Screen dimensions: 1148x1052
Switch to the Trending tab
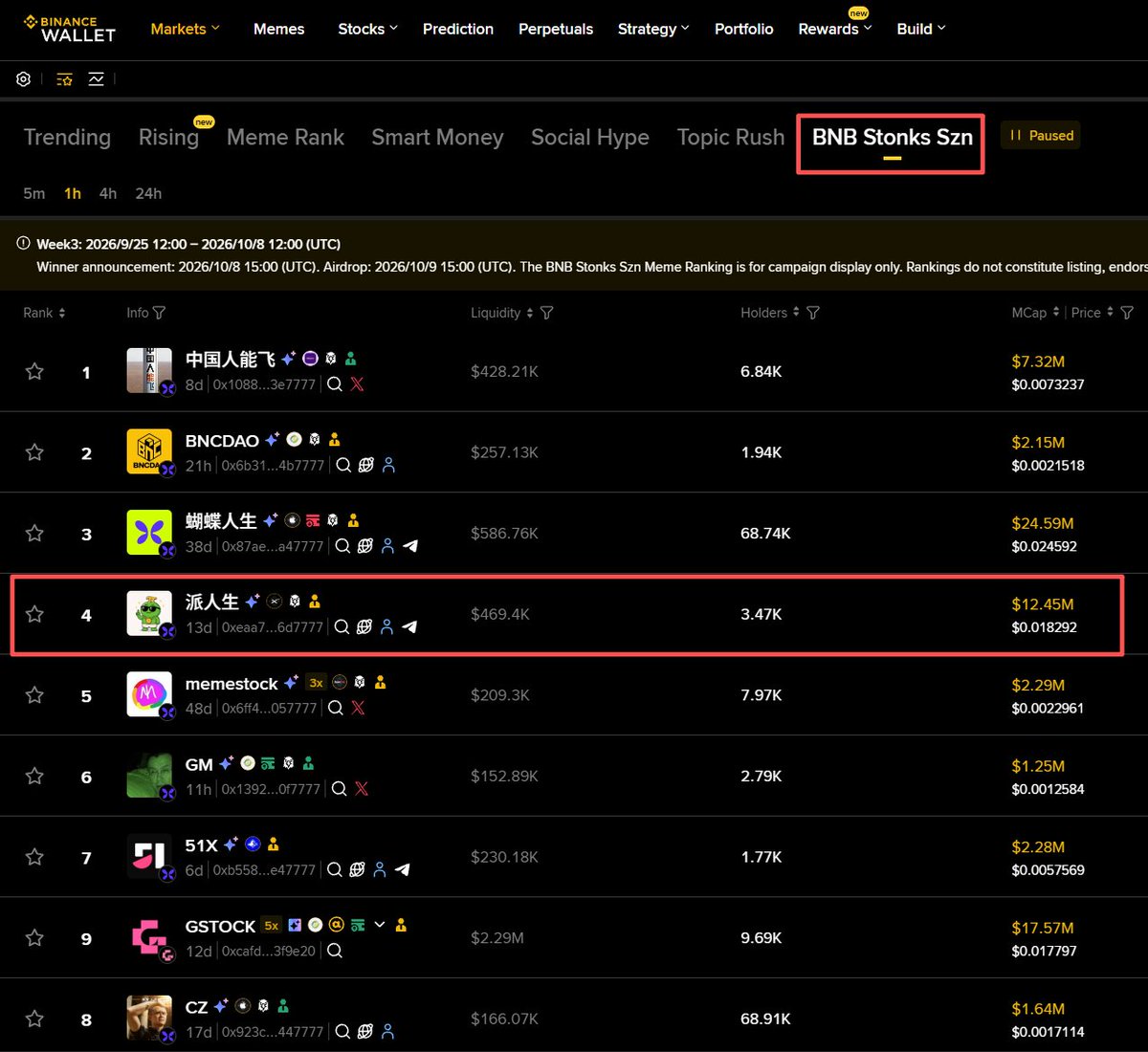click(x=67, y=138)
